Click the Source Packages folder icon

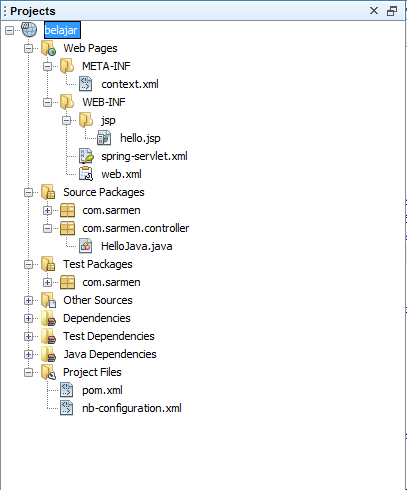click(x=48, y=192)
